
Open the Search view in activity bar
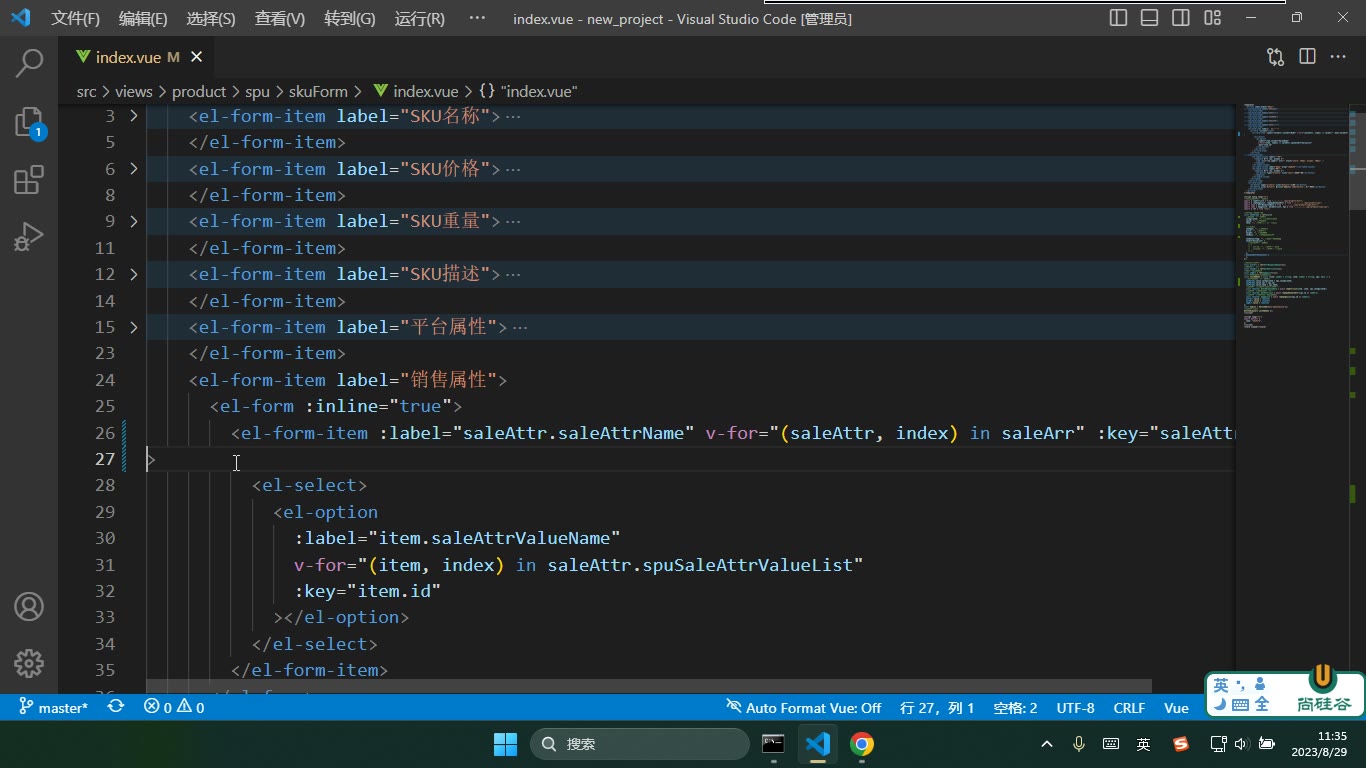(x=29, y=63)
